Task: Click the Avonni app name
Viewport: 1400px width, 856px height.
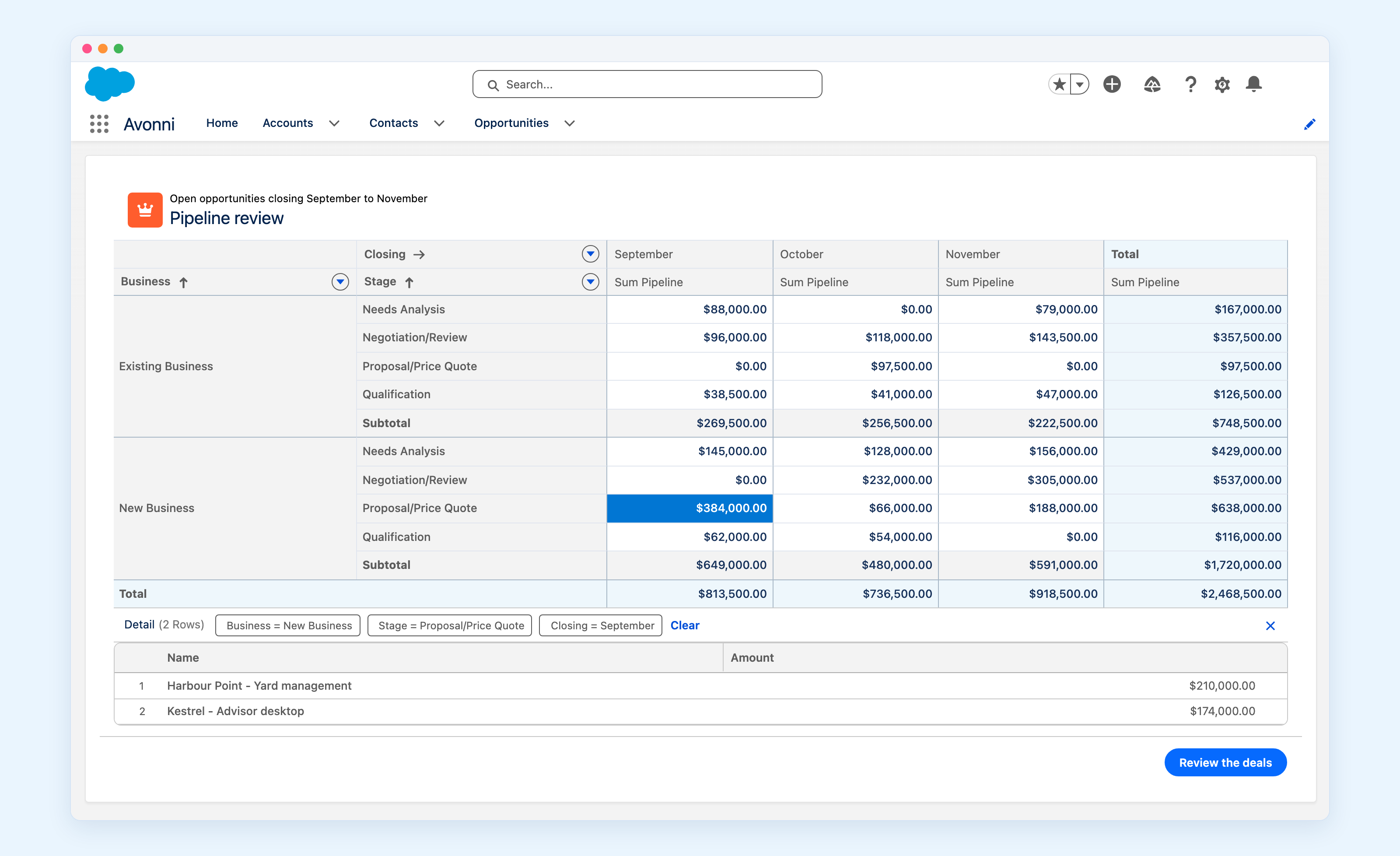Action: (149, 124)
